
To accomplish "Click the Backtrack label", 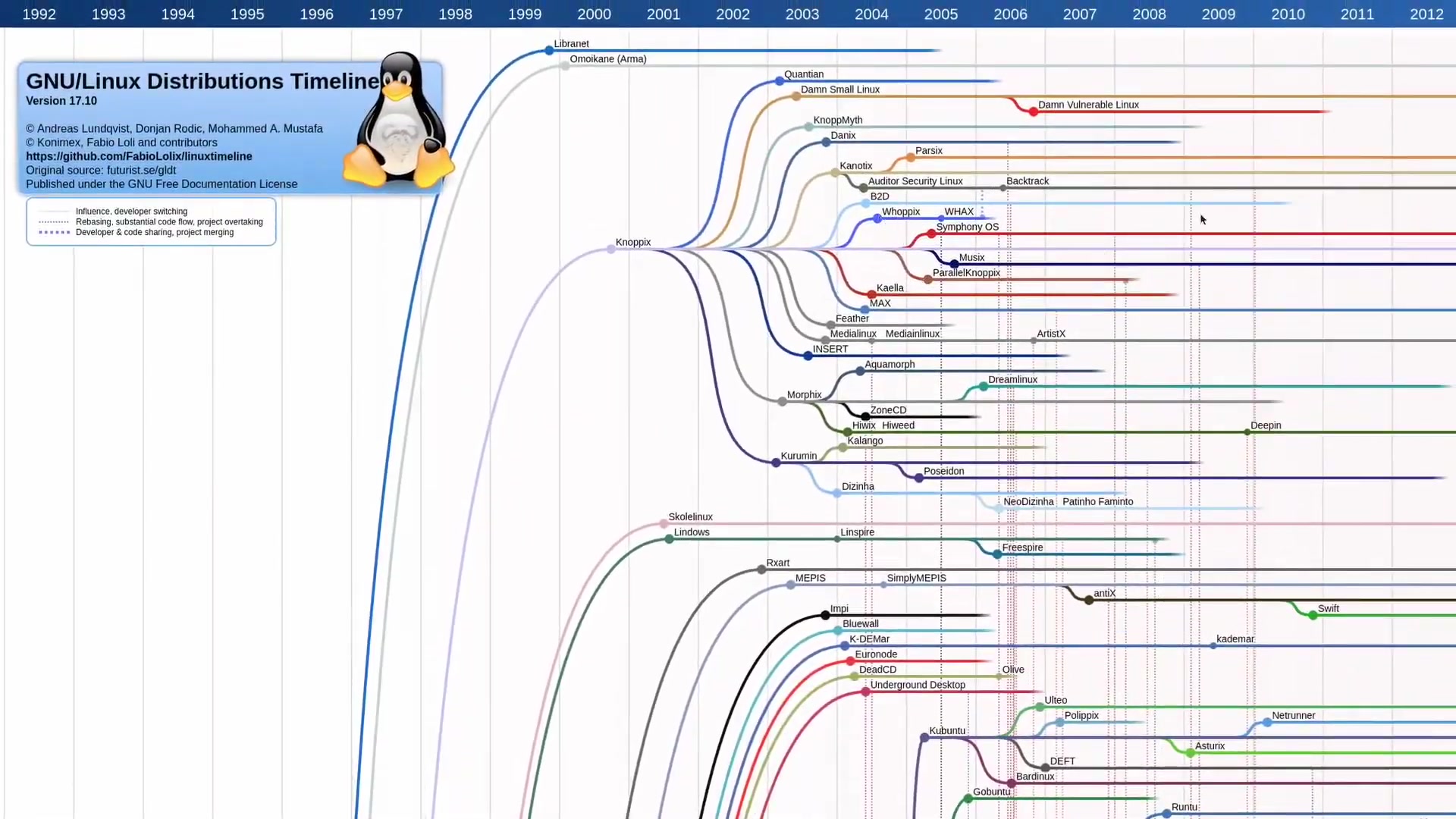I will click(x=1028, y=181).
